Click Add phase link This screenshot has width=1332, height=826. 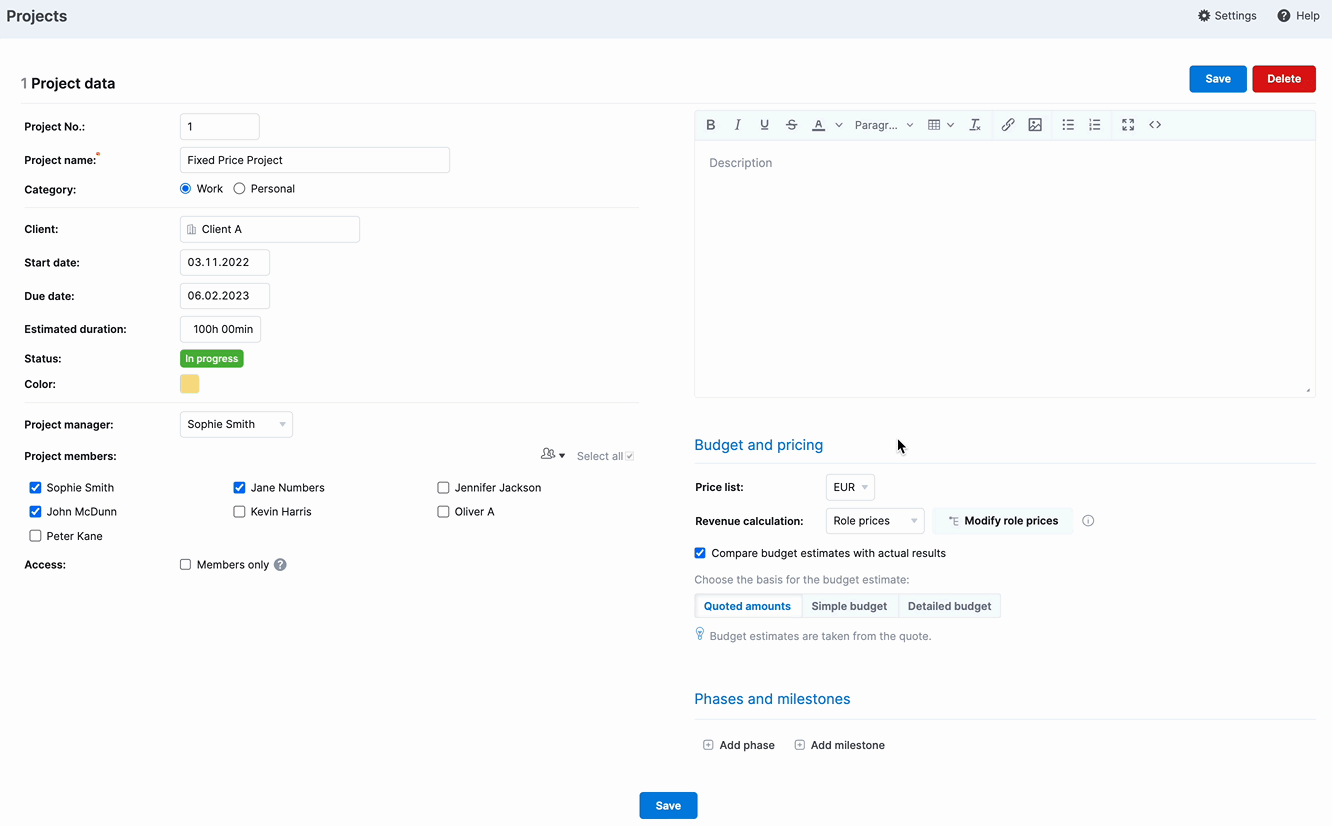(739, 745)
